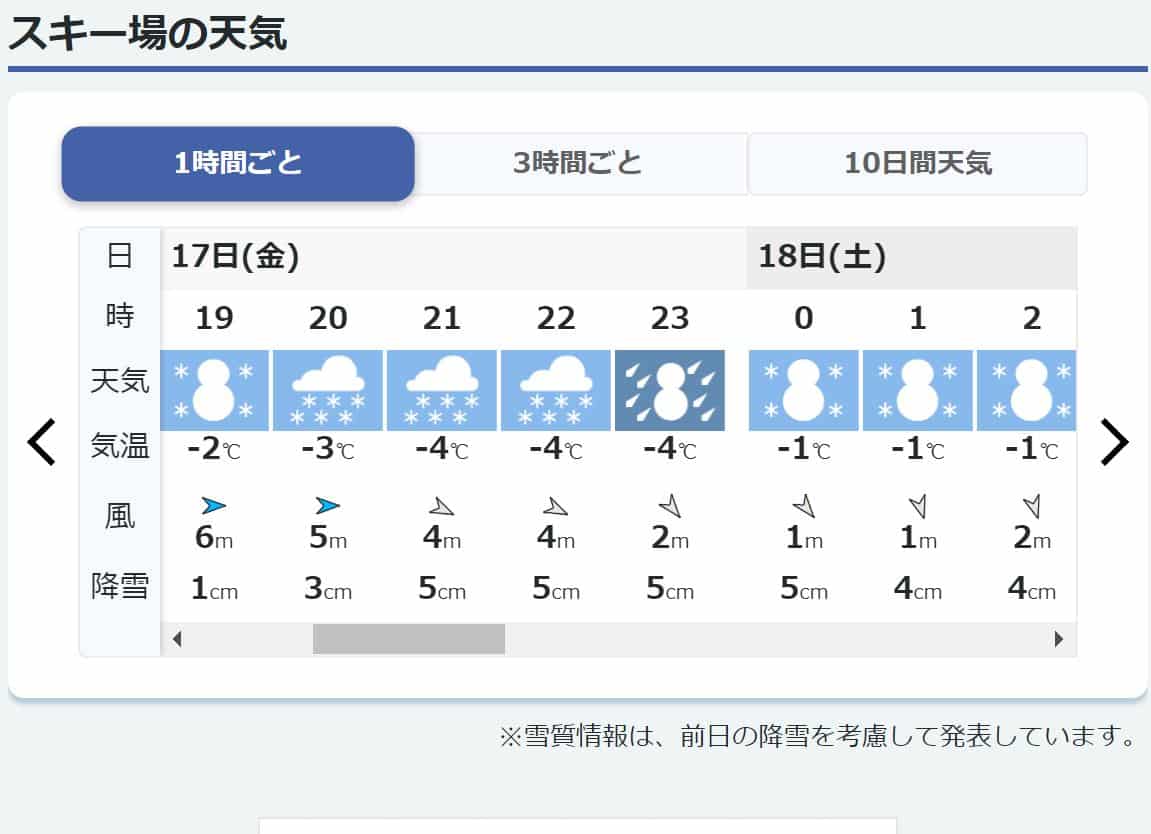Screen dimensions: 1151x834
Task: Click the blue wind arrow above 6m
Action: click(214, 506)
